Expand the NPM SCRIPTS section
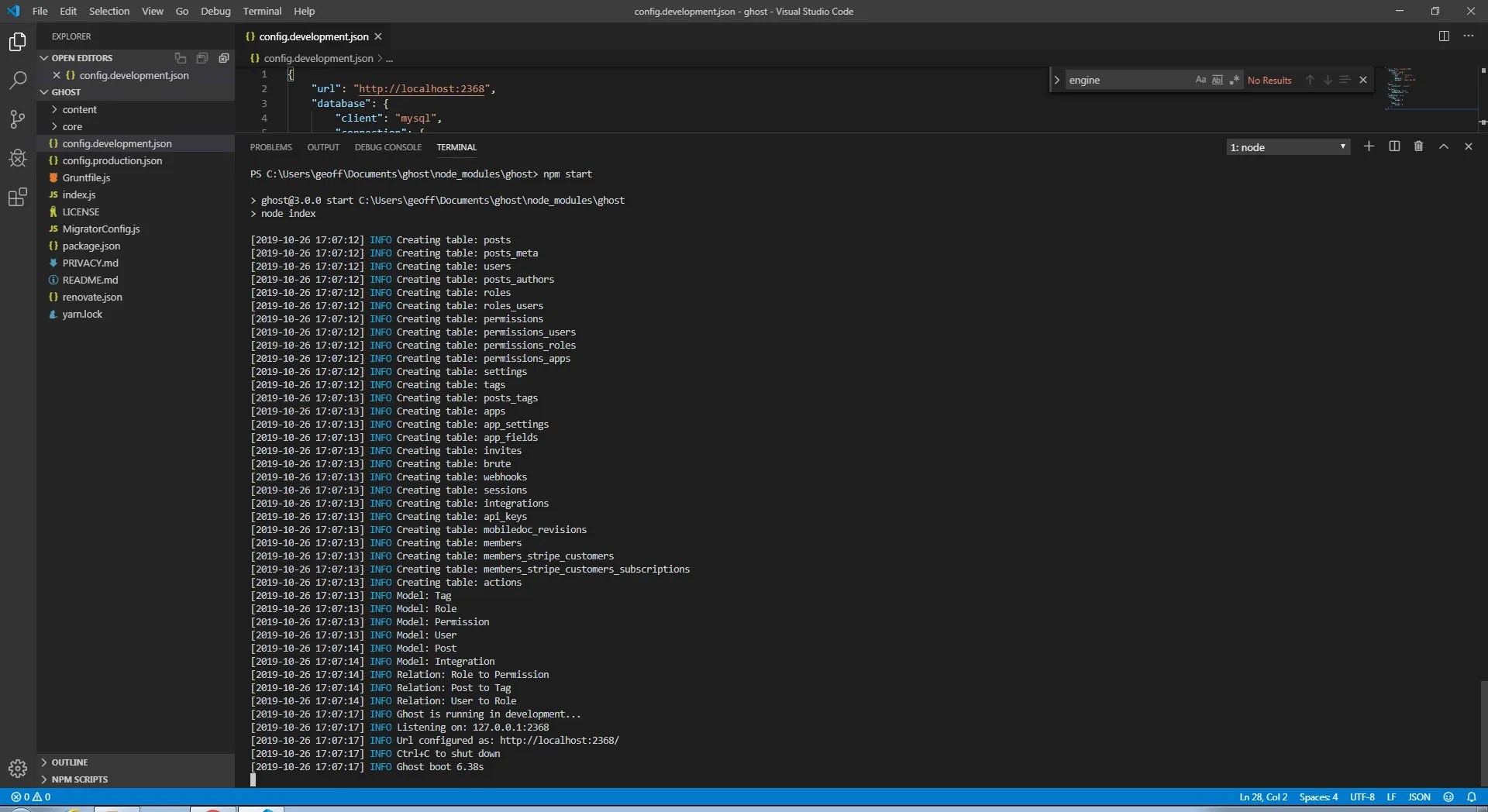Screen dimensions: 1488x812 80,779
